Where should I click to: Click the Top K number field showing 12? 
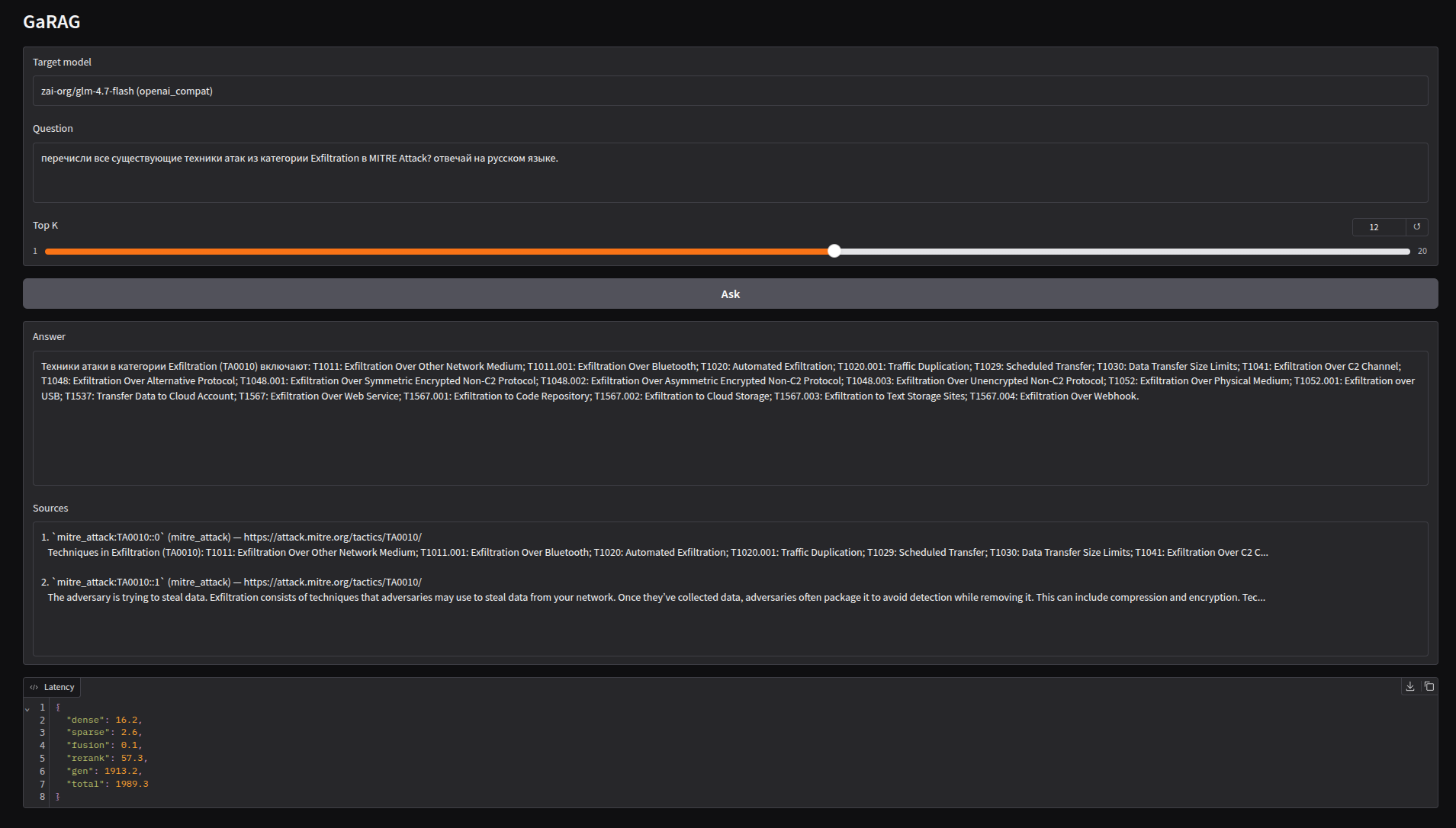pyautogui.click(x=1379, y=227)
